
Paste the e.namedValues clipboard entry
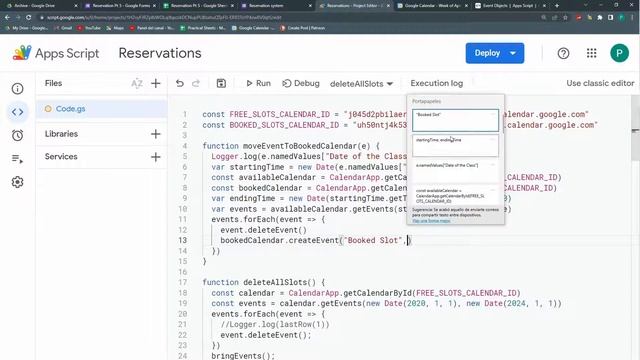point(455,171)
